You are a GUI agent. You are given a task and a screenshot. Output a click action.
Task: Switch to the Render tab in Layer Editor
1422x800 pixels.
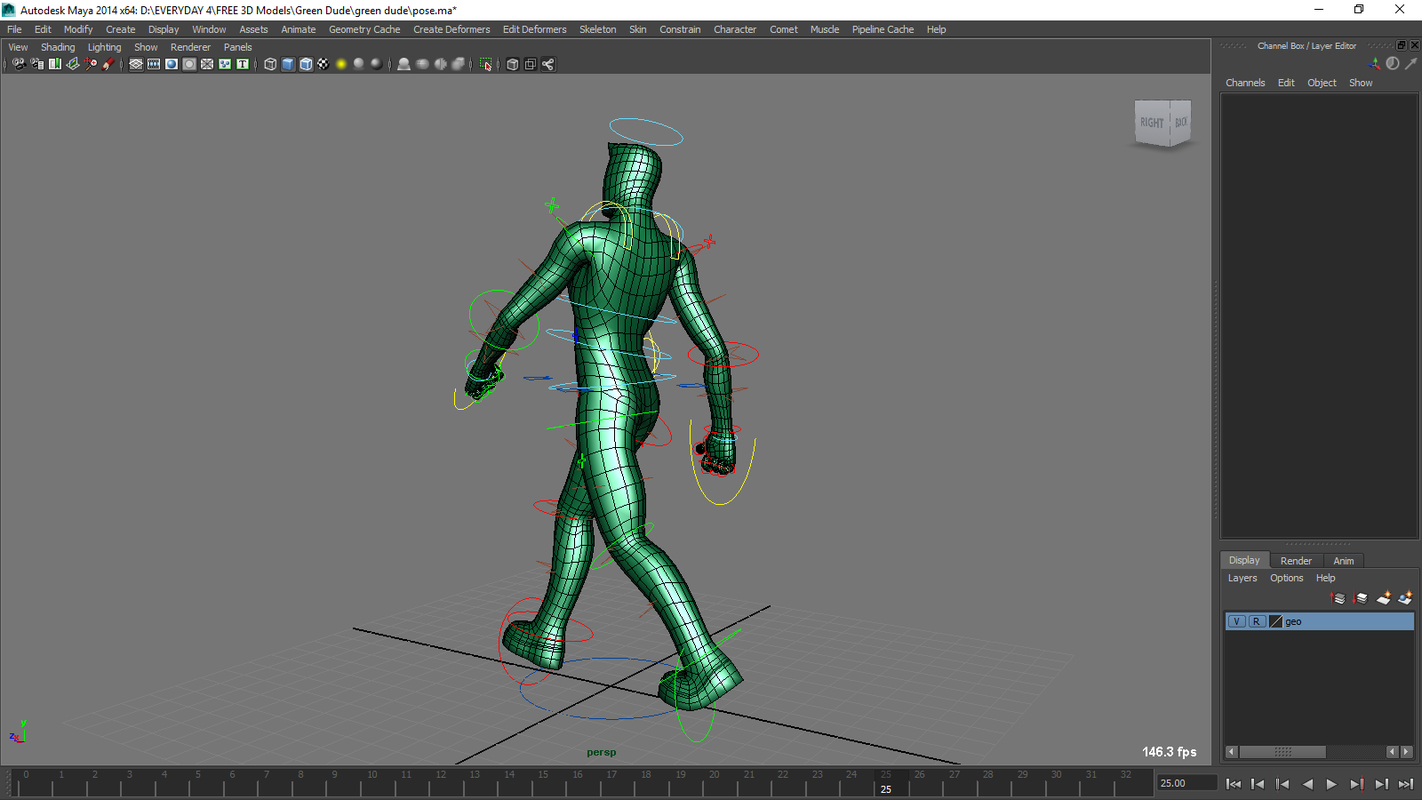(1296, 560)
